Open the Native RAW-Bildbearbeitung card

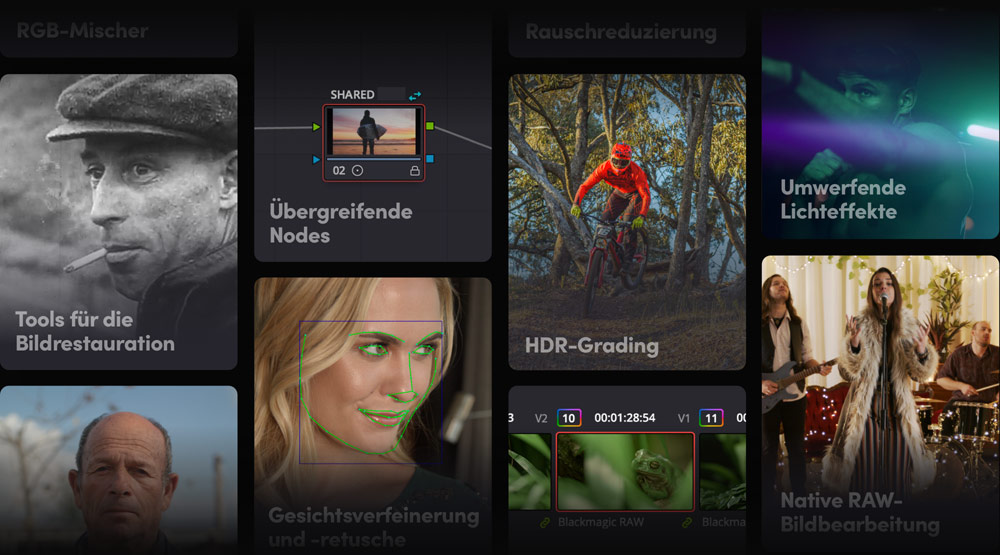pyautogui.click(x=880, y=403)
